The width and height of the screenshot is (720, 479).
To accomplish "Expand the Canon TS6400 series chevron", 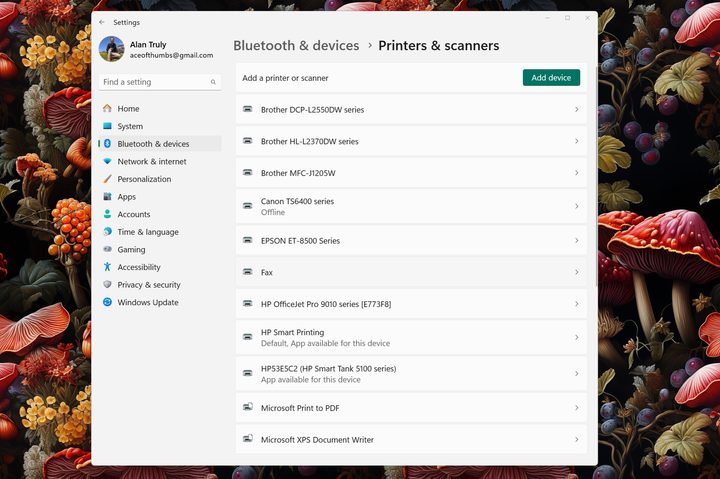I will coord(577,206).
